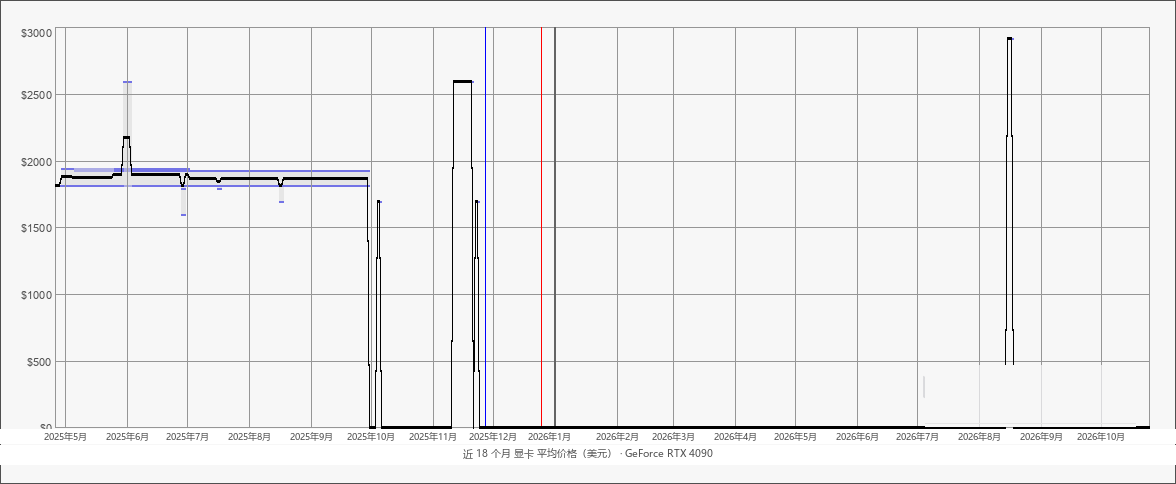The height and width of the screenshot is (484, 1176).
Task: Select the 2026年10月 x-axis label
Action: (x=1102, y=437)
